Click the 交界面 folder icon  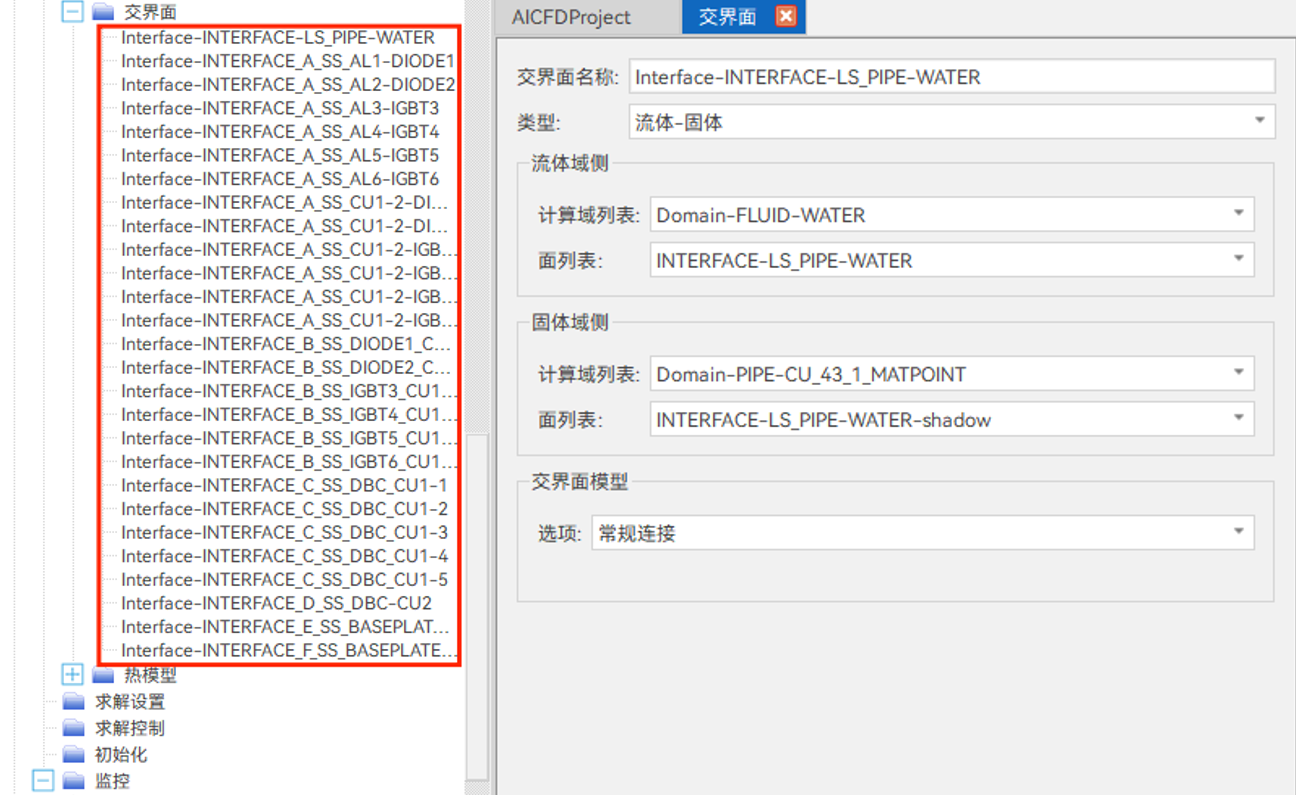[x=102, y=12]
